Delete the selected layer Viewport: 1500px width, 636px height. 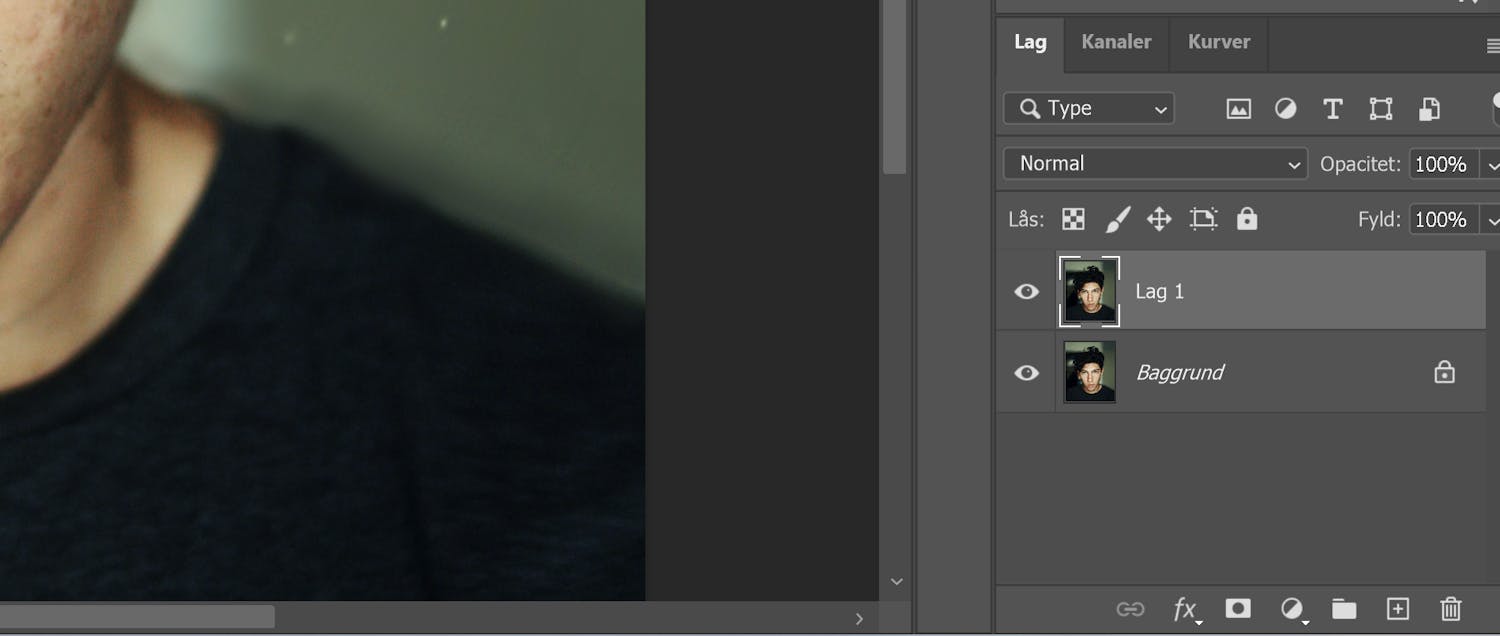coord(1451,608)
